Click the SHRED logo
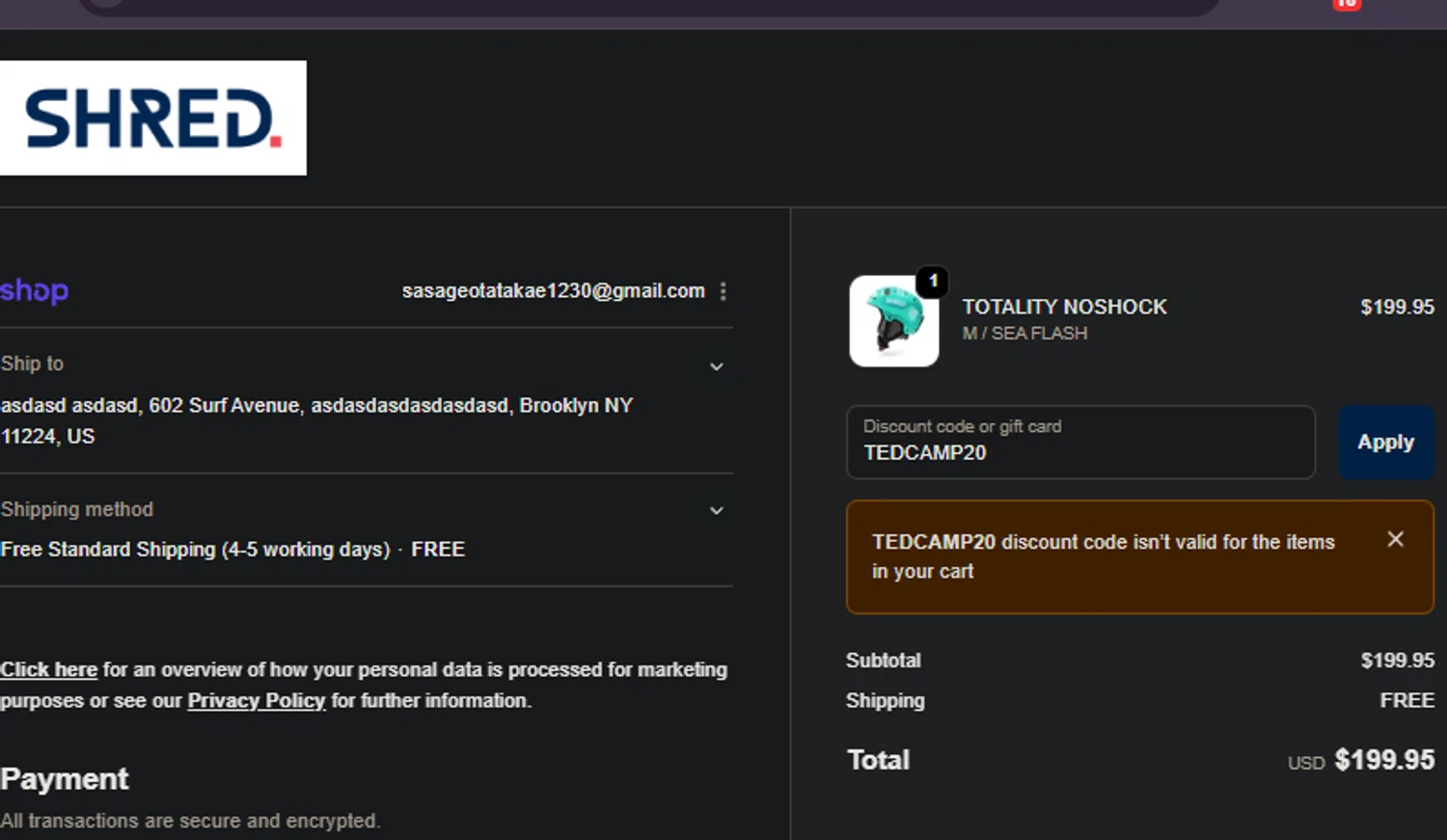This screenshot has width=1447, height=840. coord(153,118)
